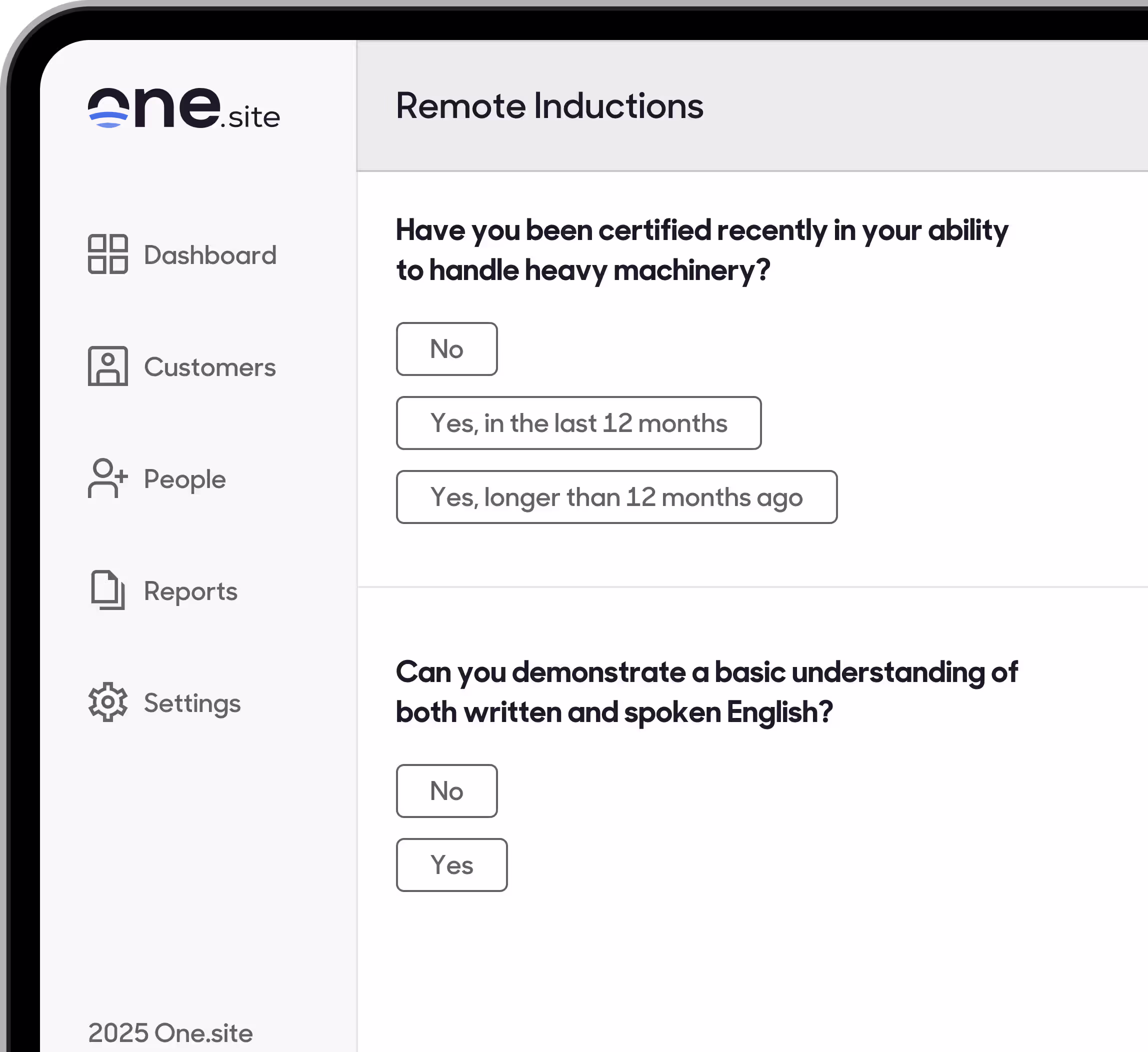1148x1052 pixels.
Task: Open the Dashboard menu label
Action: pyautogui.click(x=210, y=255)
